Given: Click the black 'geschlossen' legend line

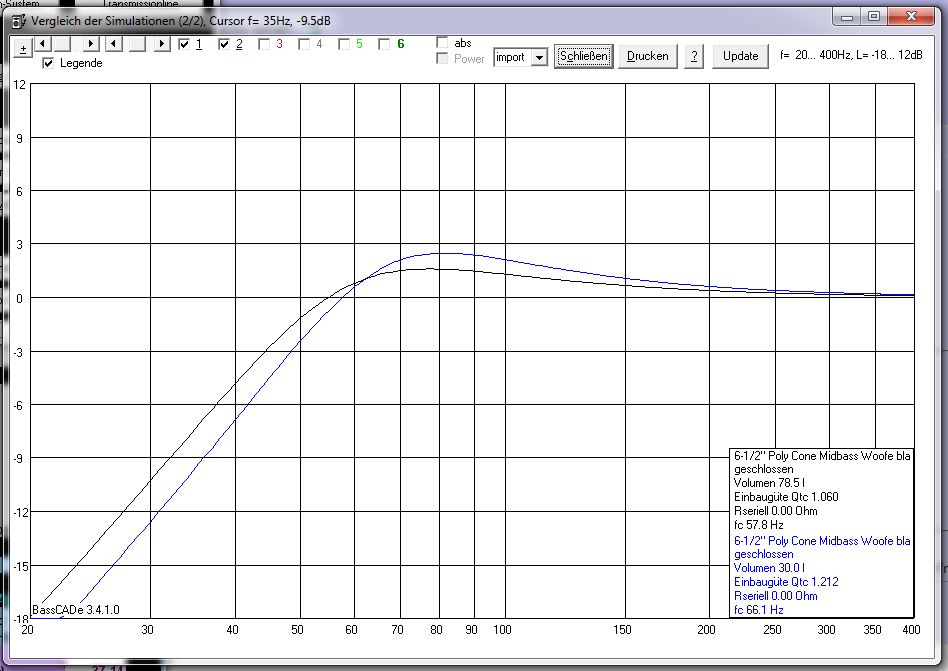Looking at the screenshot, I should 764,469.
